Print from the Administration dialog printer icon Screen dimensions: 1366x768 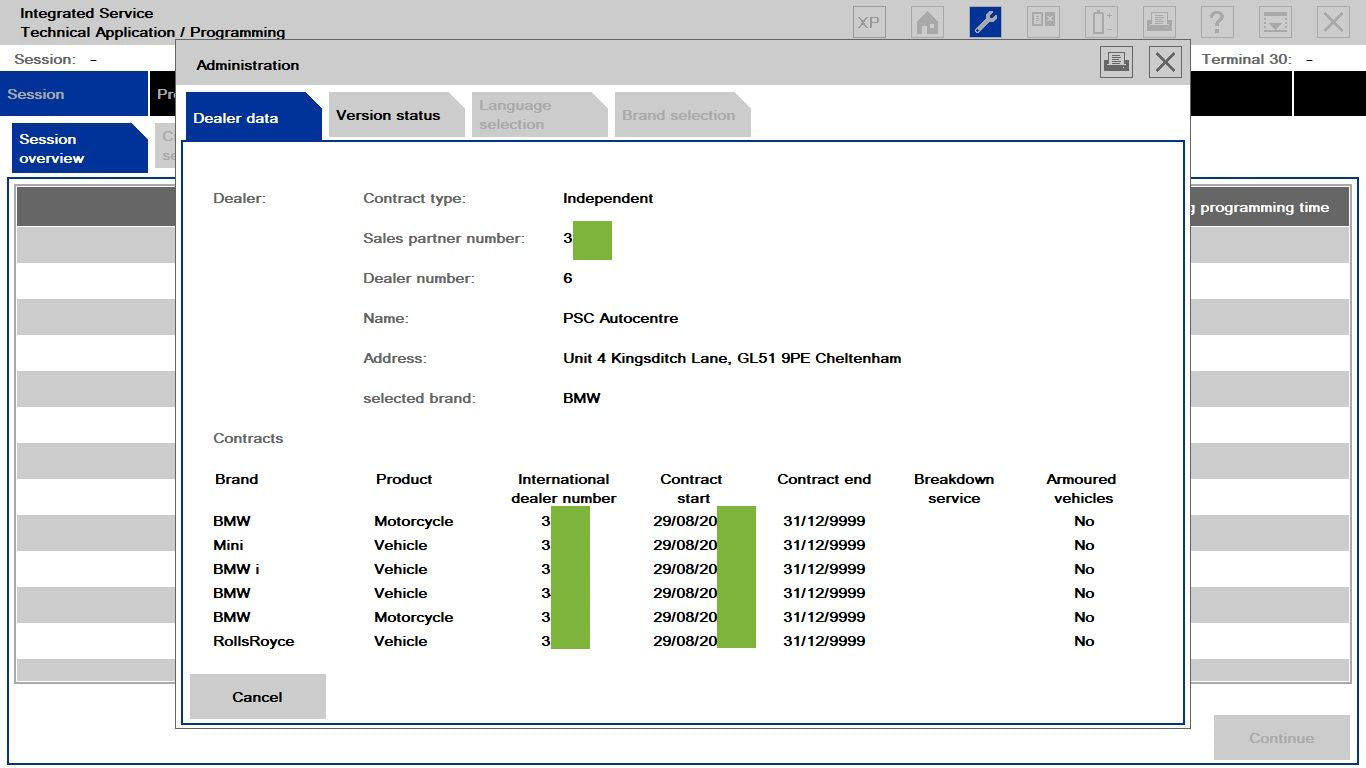(1116, 63)
